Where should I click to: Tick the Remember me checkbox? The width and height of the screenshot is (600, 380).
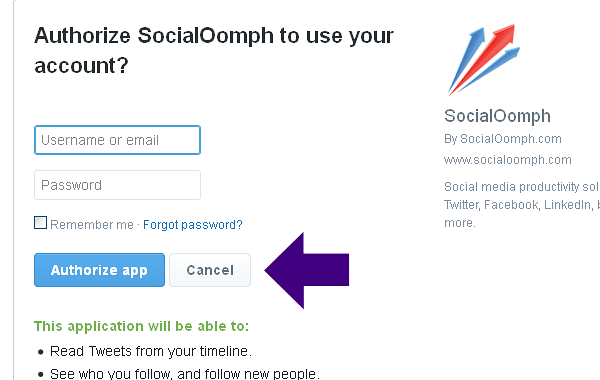[x=41, y=223]
